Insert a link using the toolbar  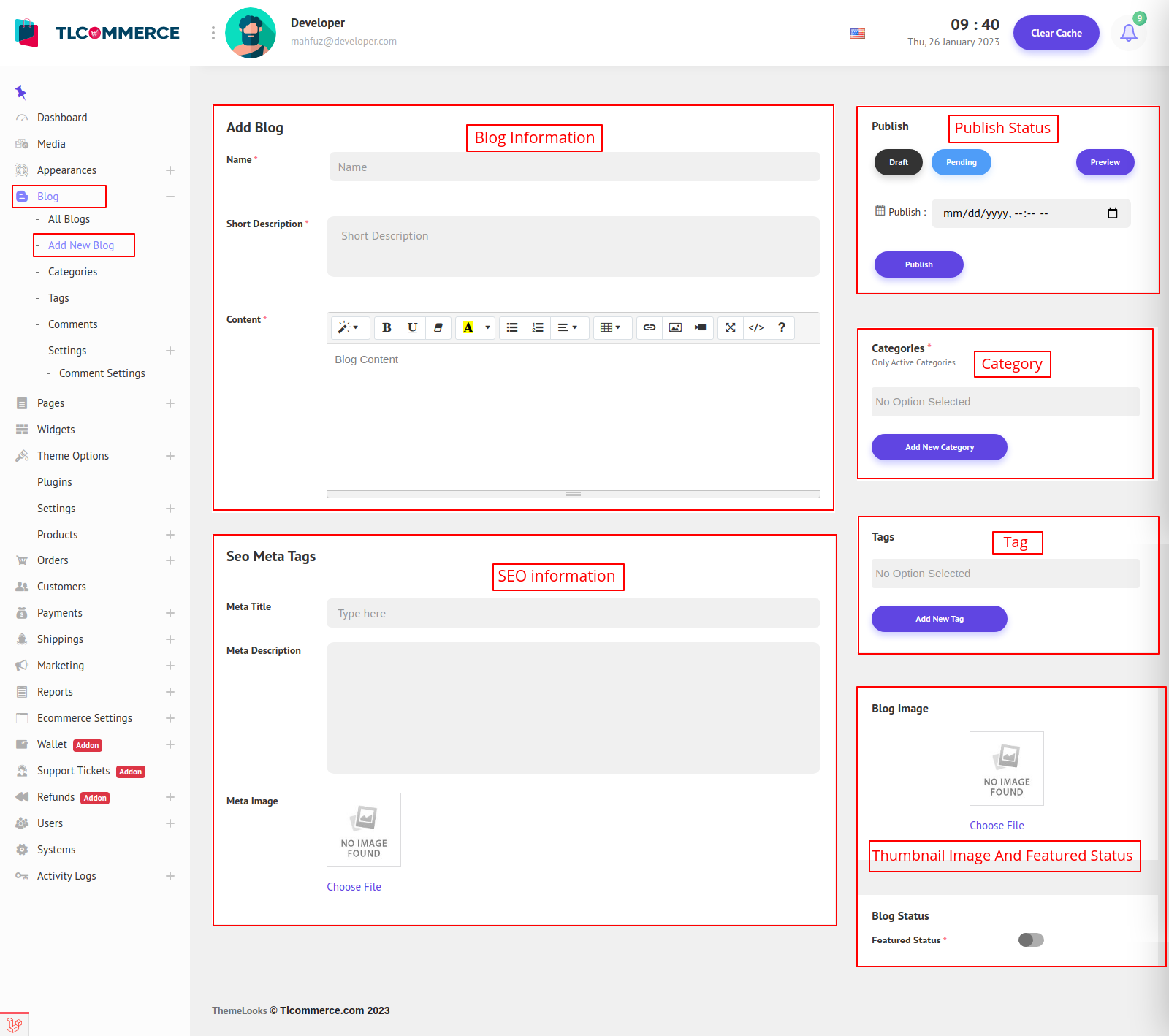coord(649,327)
